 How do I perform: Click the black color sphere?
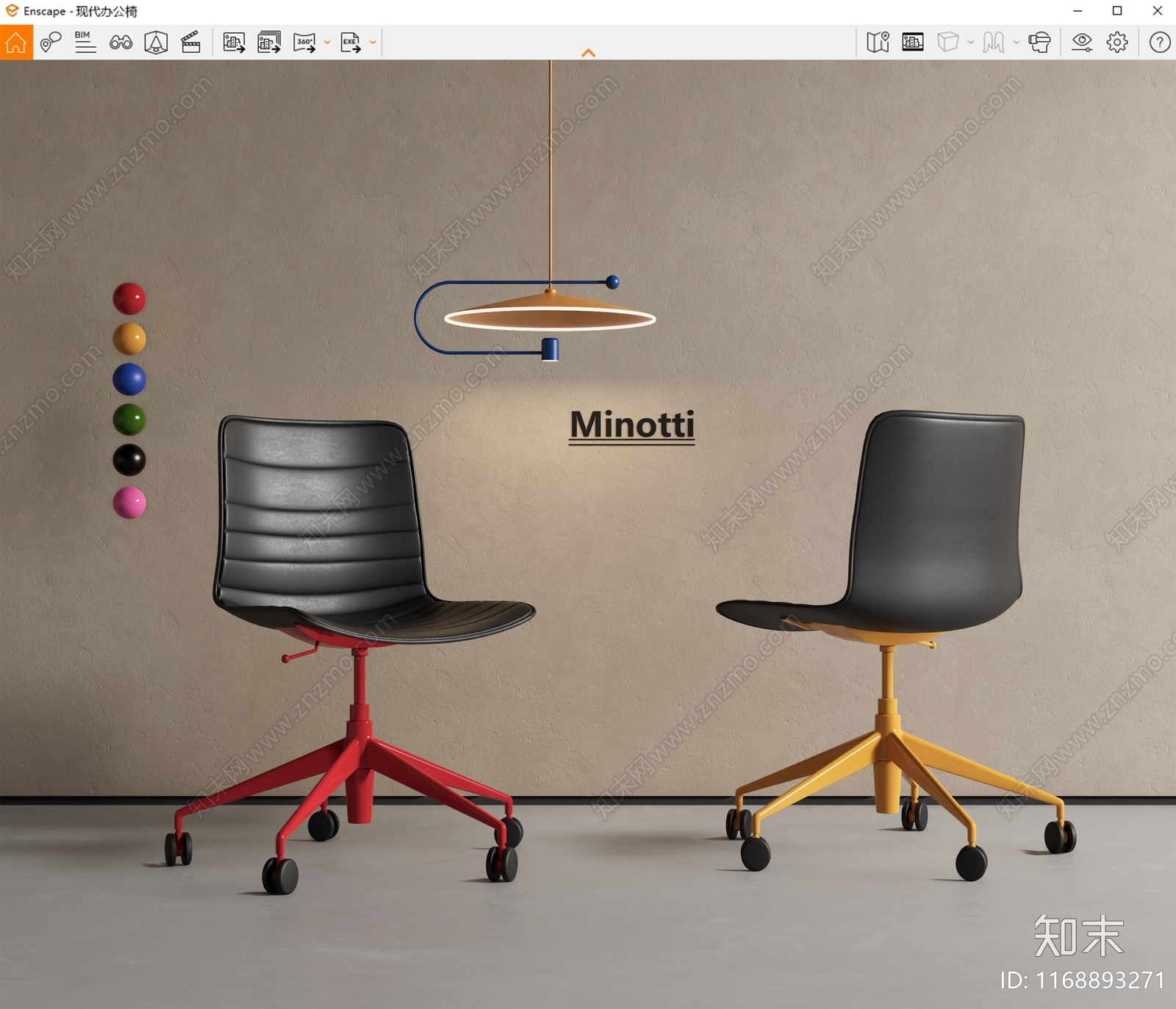click(x=129, y=461)
